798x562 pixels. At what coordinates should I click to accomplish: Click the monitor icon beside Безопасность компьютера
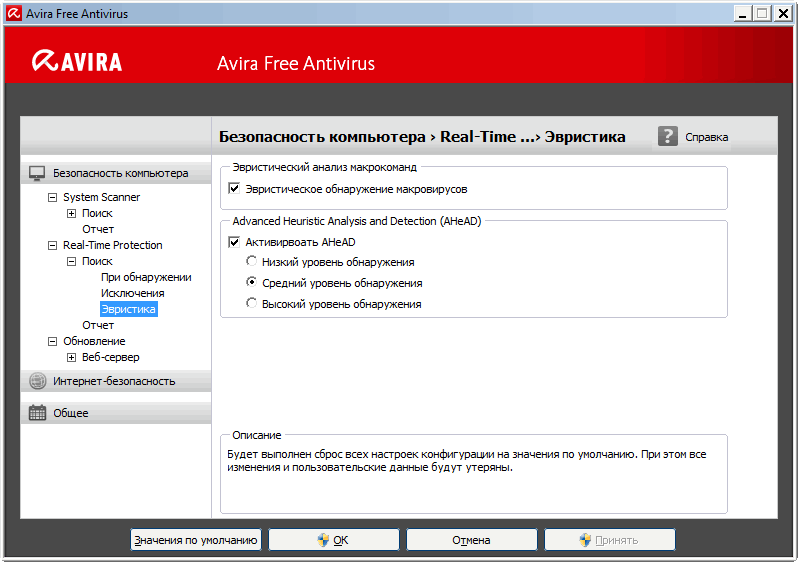click(37, 173)
